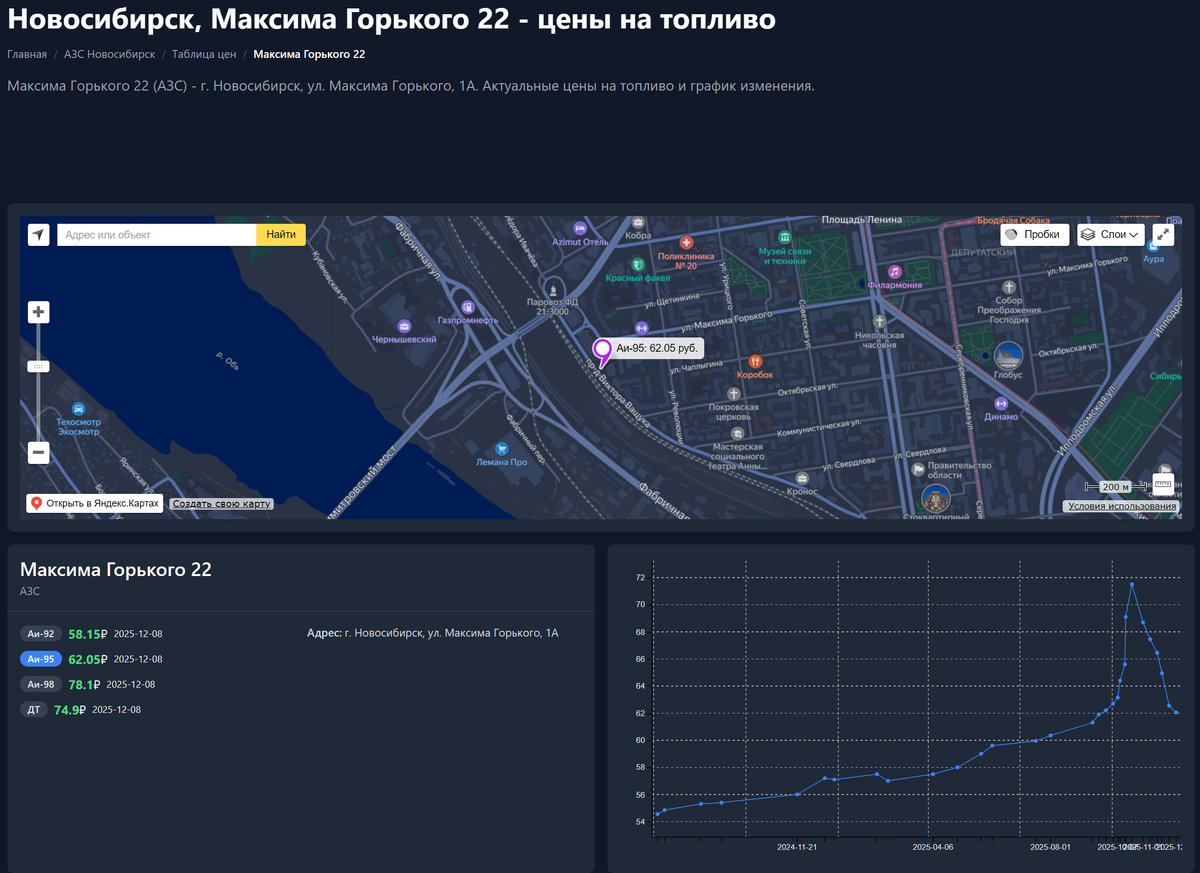
Task: Click the Глобус theater thumbnail on map
Action: 1008,355
